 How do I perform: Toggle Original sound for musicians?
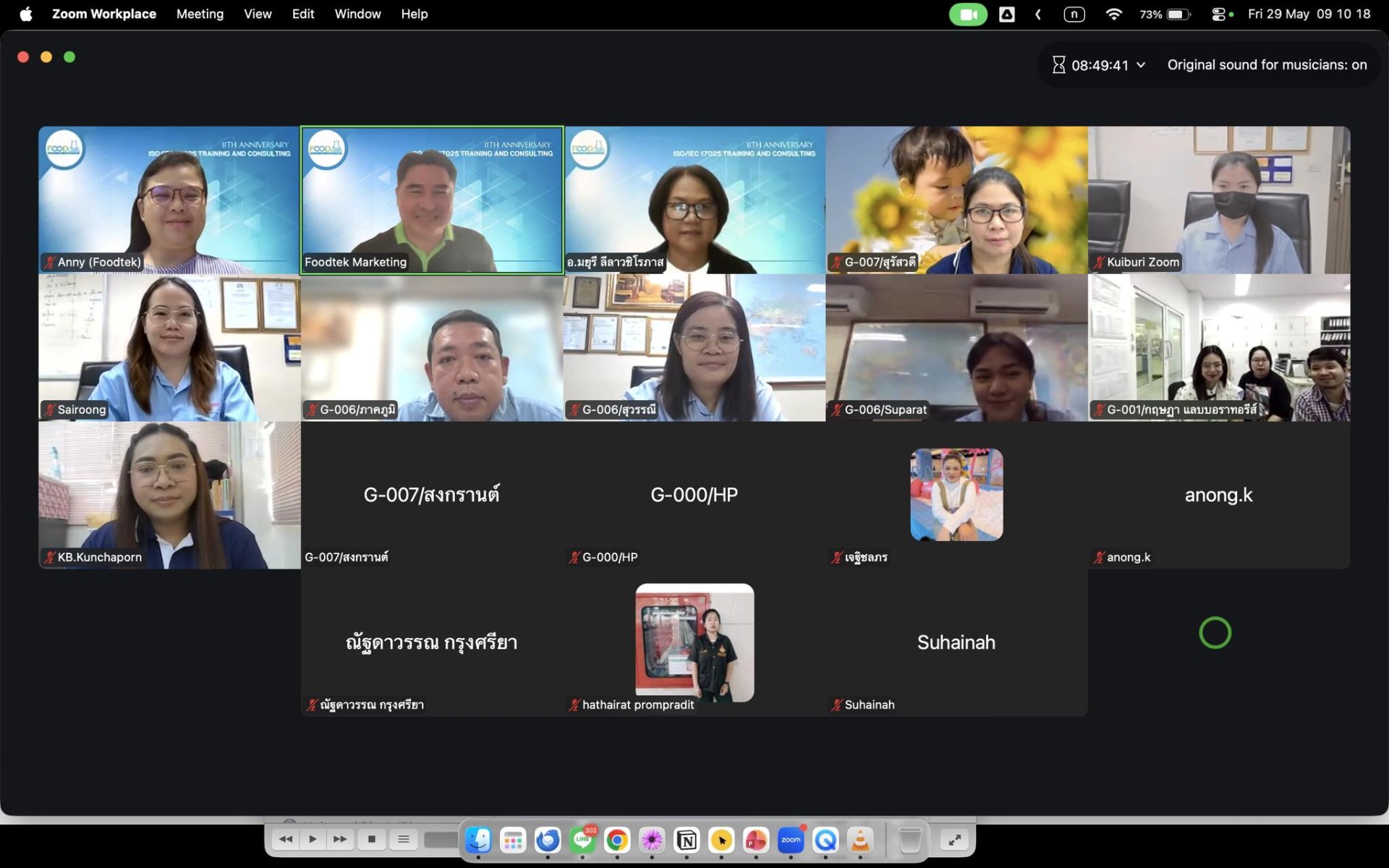[x=1267, y=65]
